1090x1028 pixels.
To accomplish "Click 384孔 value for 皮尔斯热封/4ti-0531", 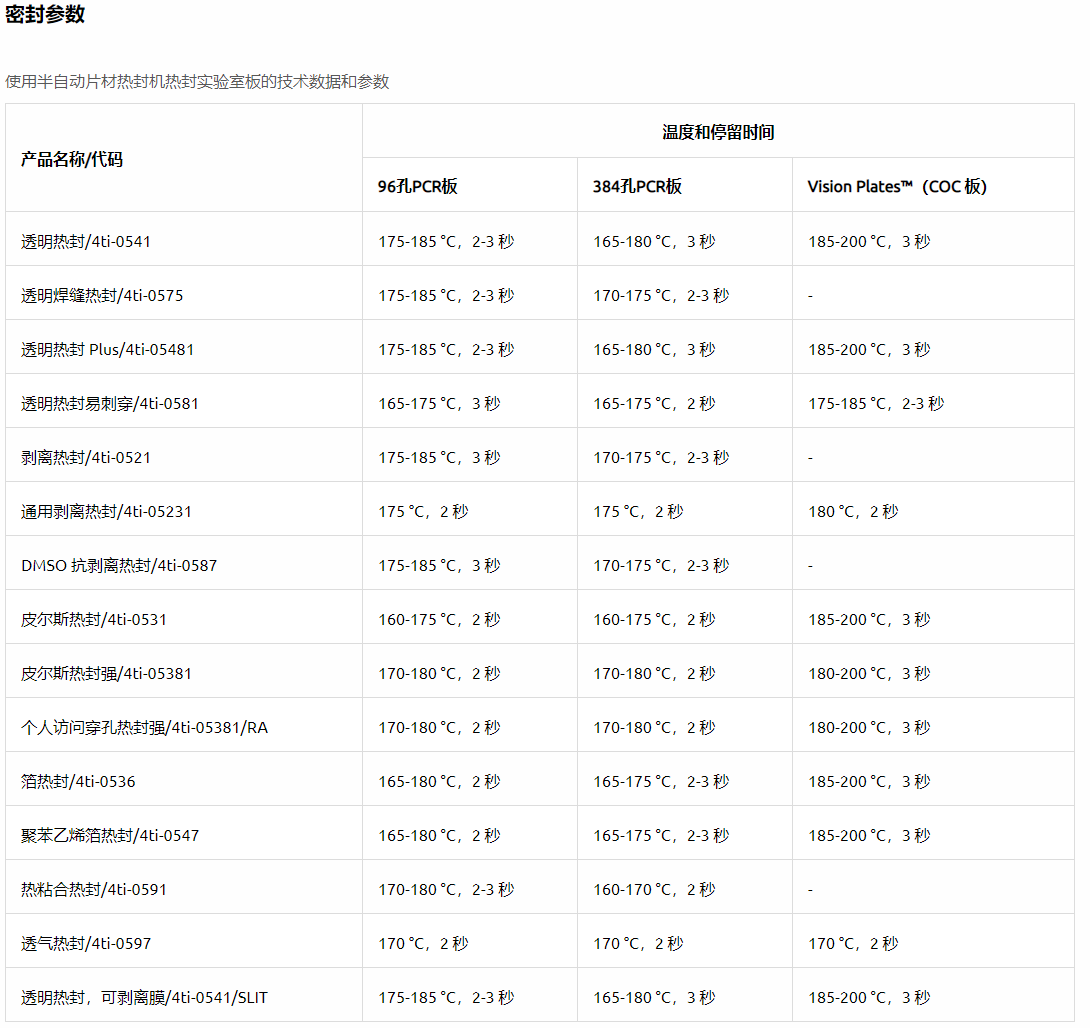I will [654, 619].
